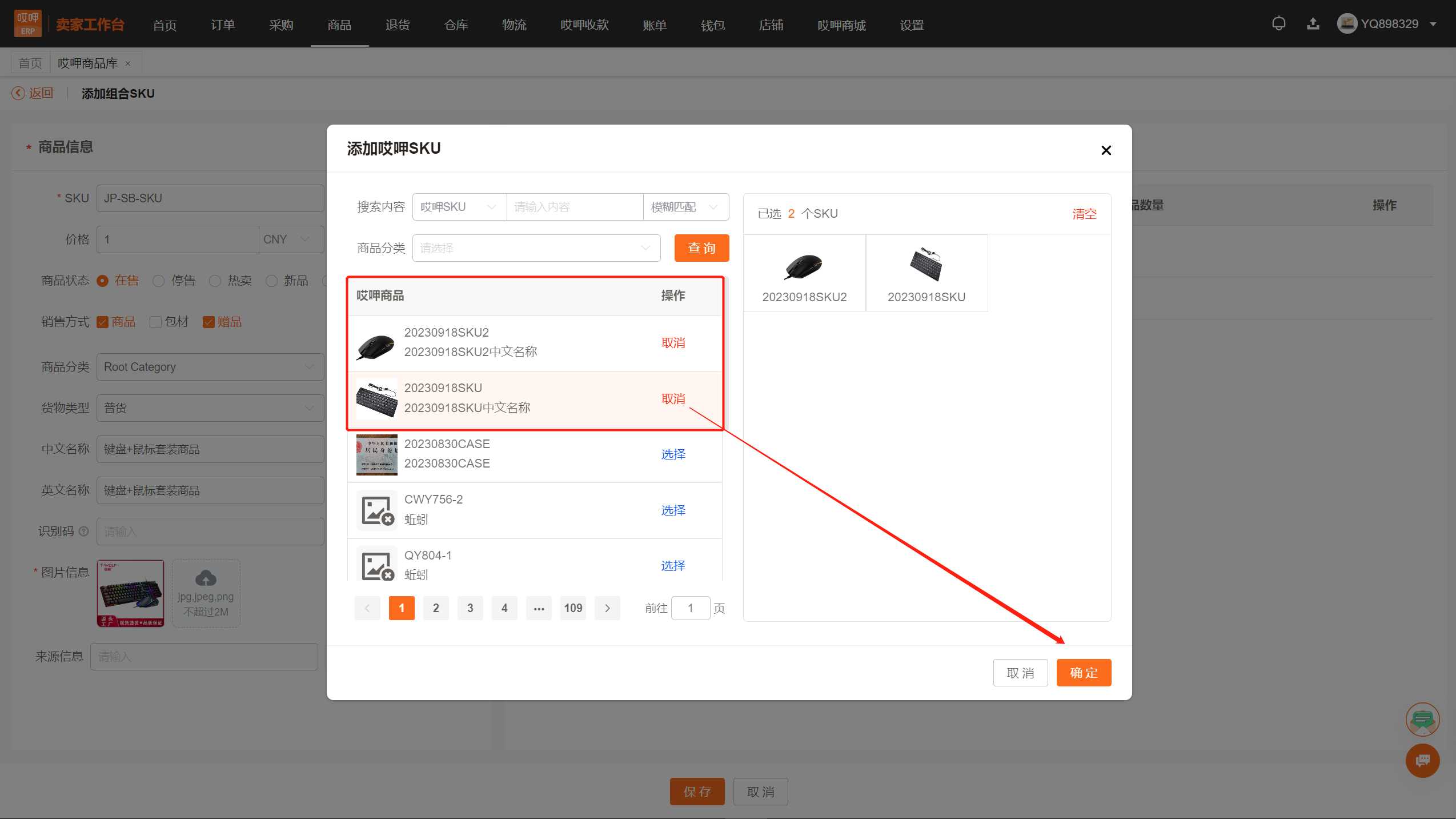
Task: Click the 识别码 help question icon
Action: 84,532
